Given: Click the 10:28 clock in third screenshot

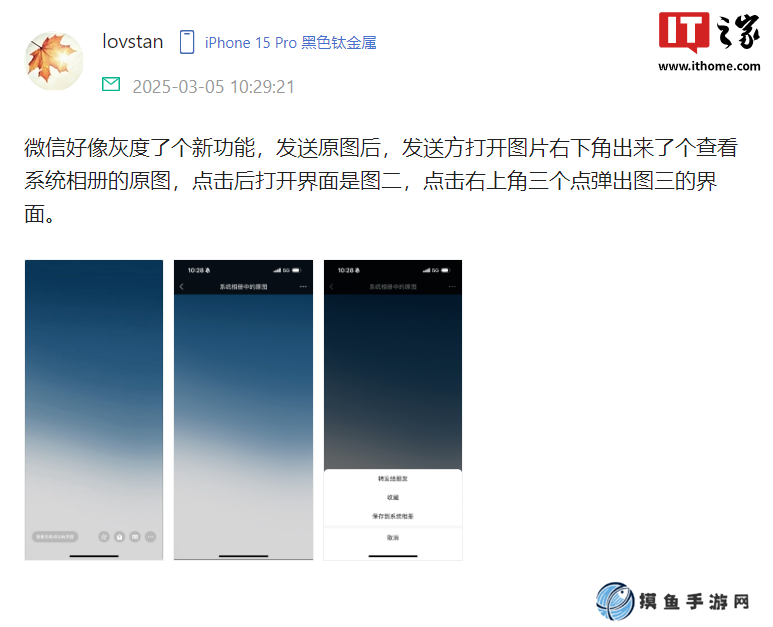Looking at the screenshot, I should pos(346,270).
